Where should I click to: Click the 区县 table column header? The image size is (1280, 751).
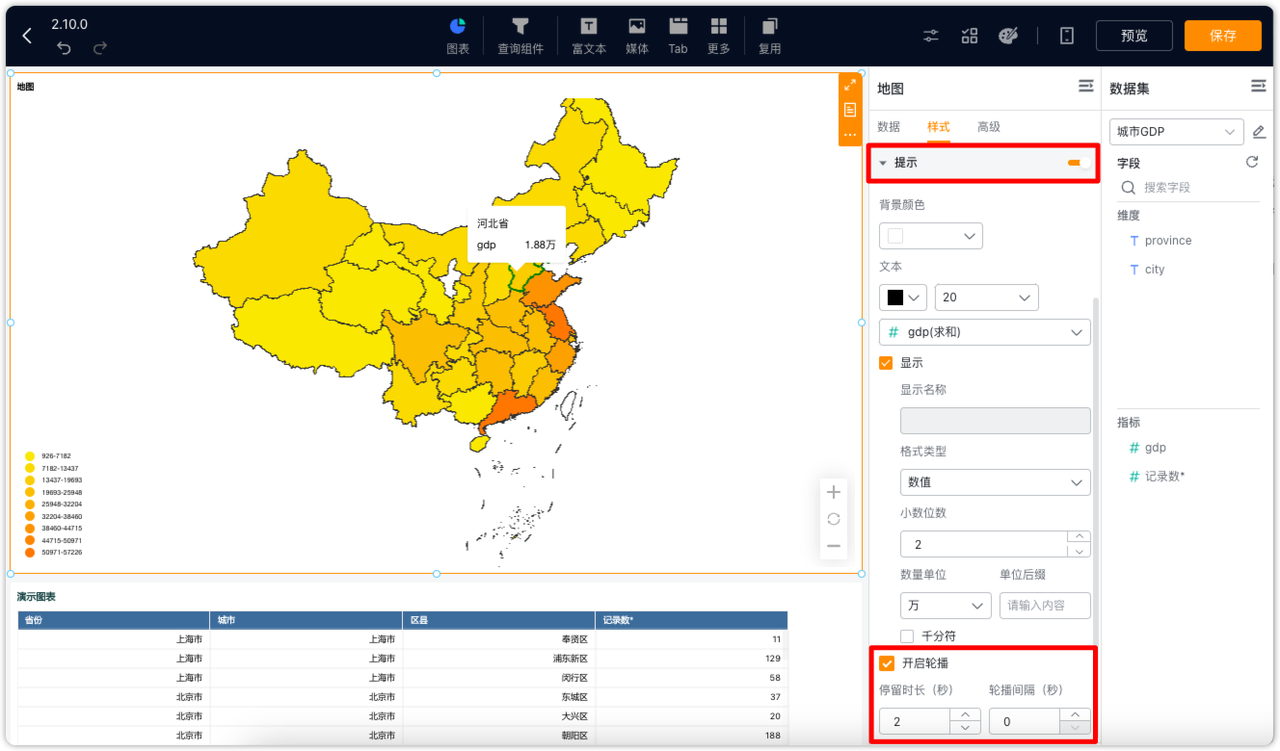[x=498, y=620]
